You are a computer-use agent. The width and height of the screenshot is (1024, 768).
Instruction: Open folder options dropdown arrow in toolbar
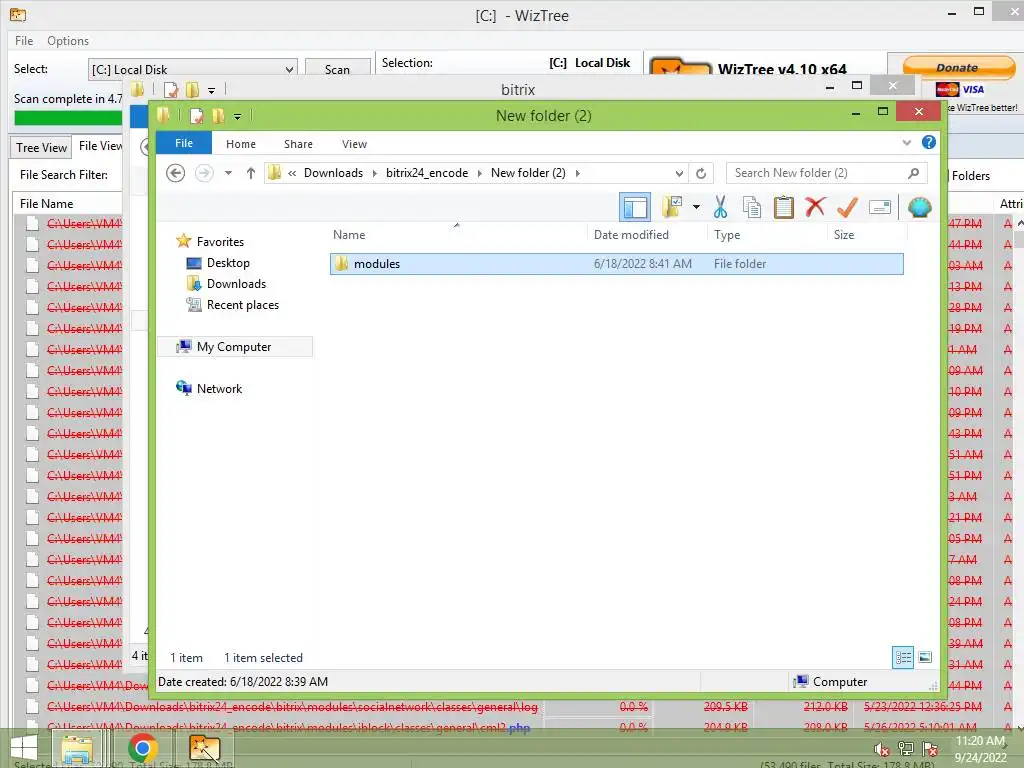pyautogui.click(x=696, y=208)
